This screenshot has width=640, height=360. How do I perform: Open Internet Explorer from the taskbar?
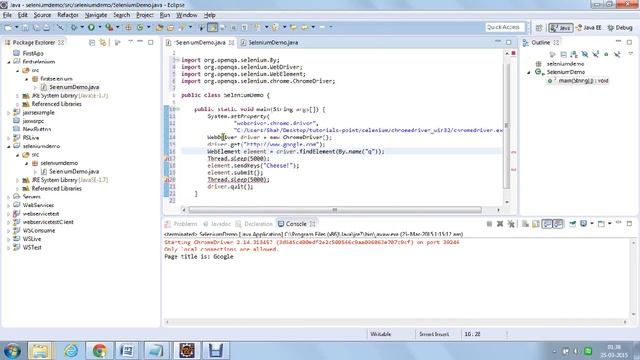pyautogui.click(x=71, y=351)
